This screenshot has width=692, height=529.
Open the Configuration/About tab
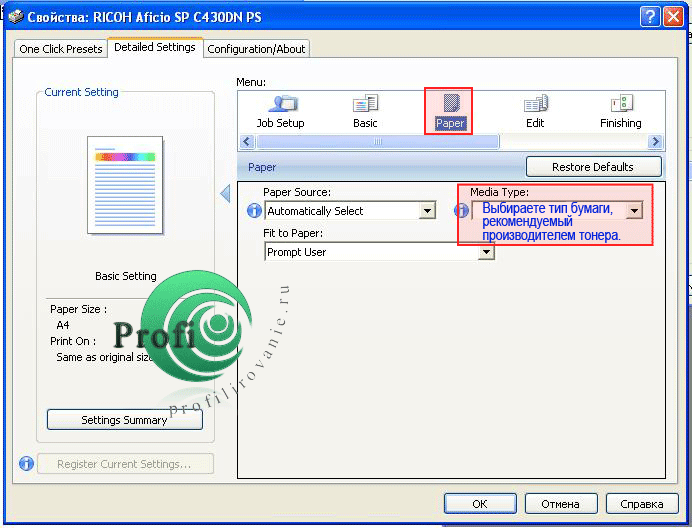pos(257,49)
